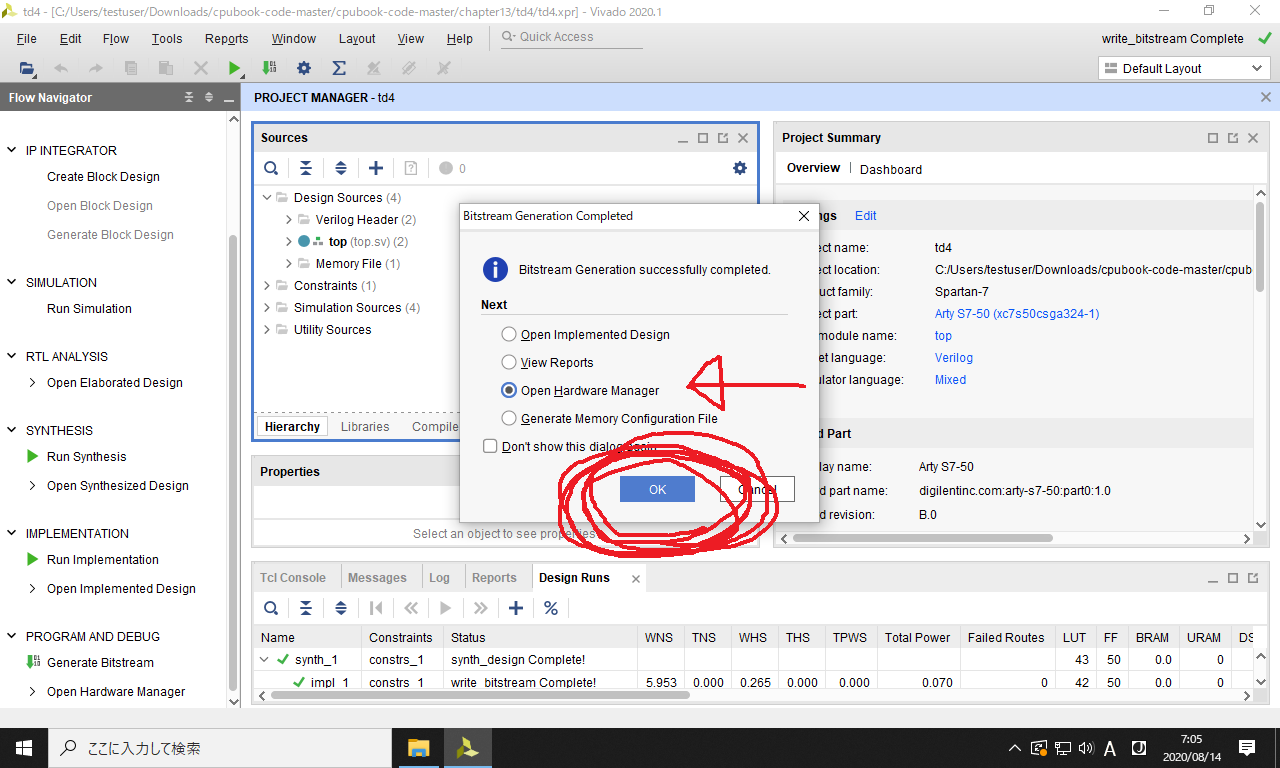1280x768 pixels.
Task: Click Edit link in Project Summary
Action: tap(866, 216)
